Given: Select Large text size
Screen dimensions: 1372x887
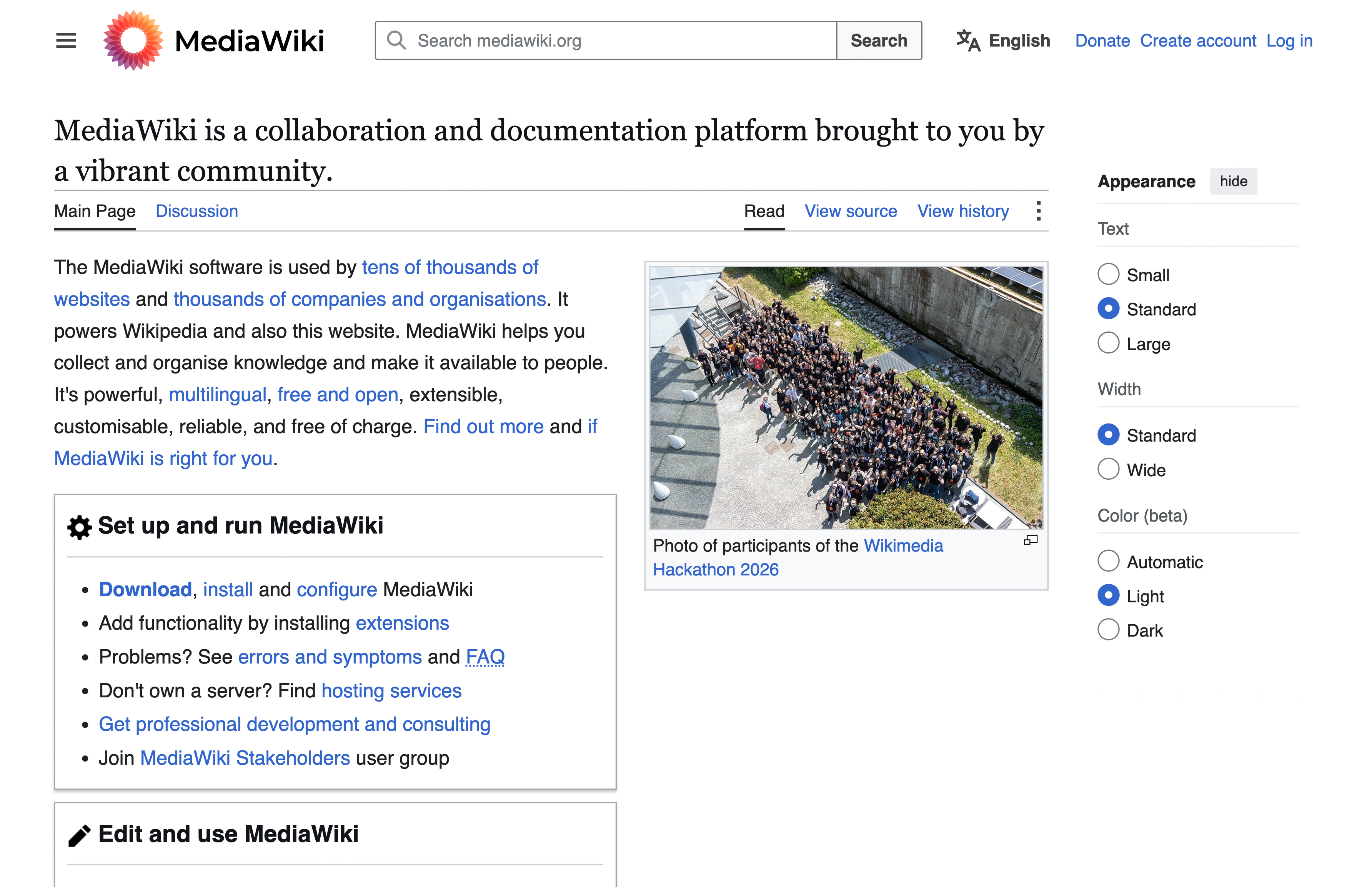Looking at the screenshot, I should point(1108,343).
